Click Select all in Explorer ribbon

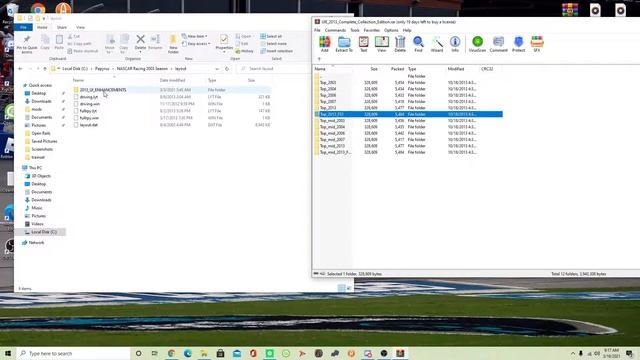tap(271, 36)
